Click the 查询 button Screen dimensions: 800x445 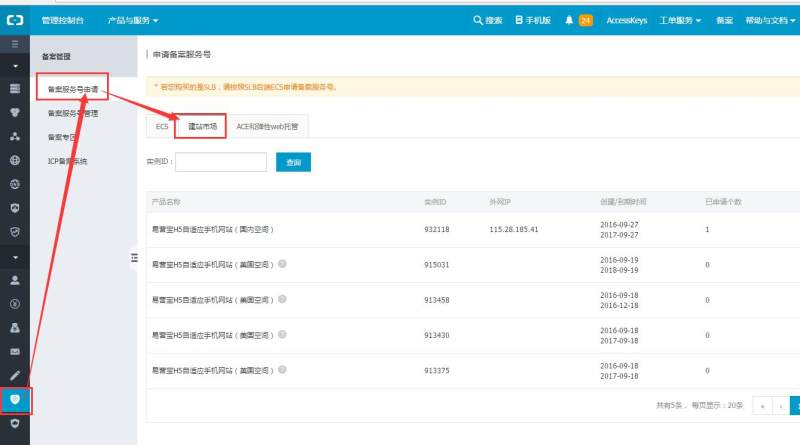tap(293, 162)
